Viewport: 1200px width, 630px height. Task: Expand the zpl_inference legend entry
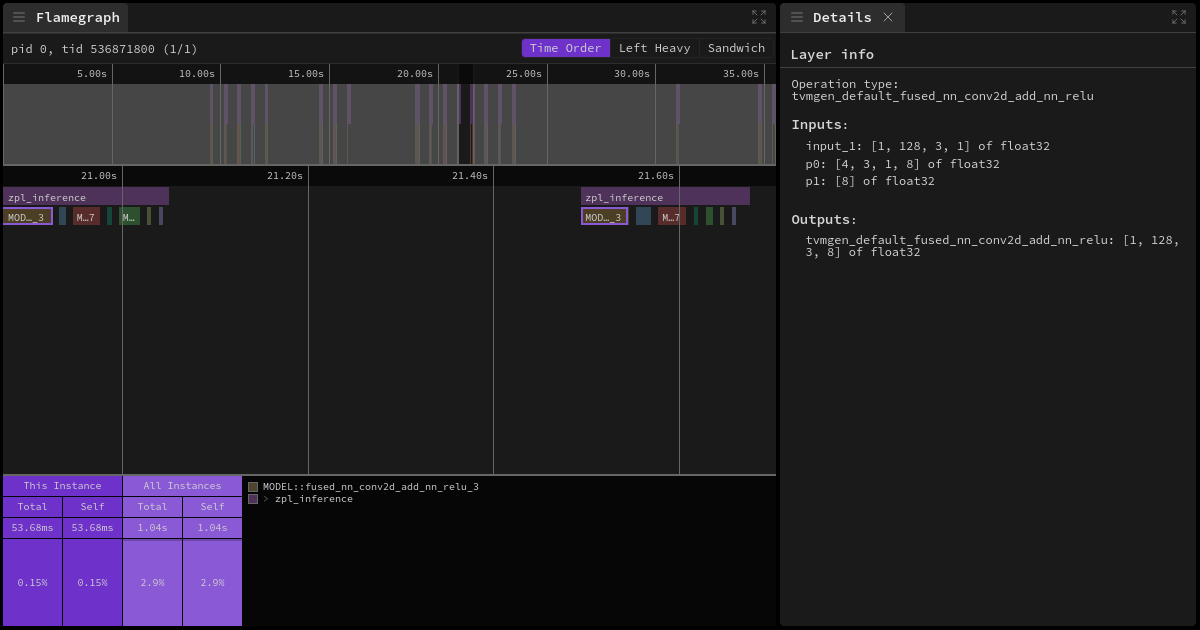tap(264, 498)
